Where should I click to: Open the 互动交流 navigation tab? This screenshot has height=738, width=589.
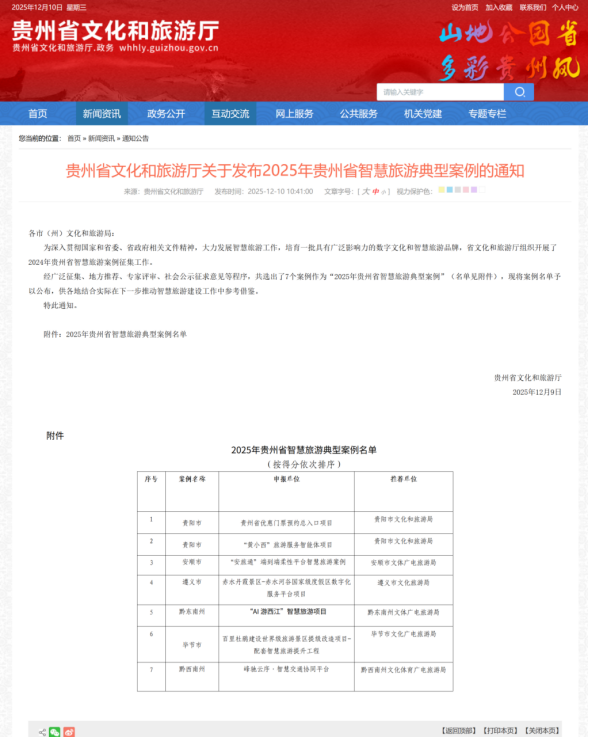click(x=230, y=113)
